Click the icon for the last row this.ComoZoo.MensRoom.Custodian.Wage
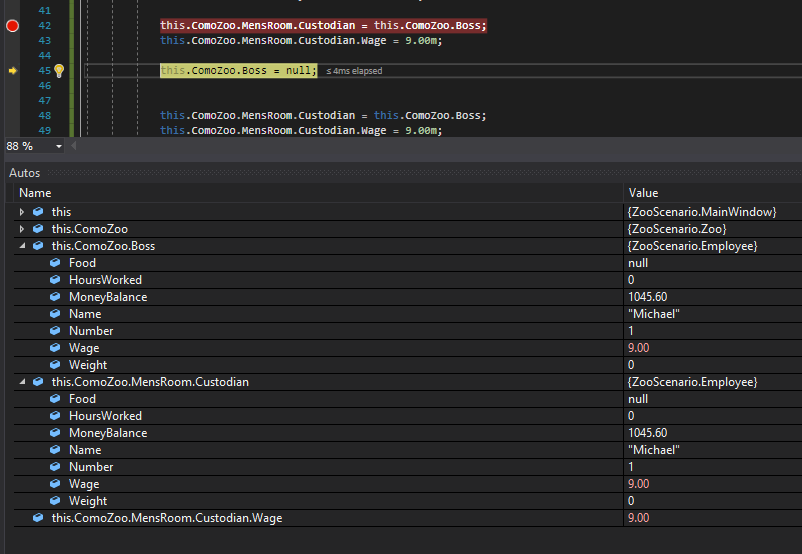 (x=38, y=518)
